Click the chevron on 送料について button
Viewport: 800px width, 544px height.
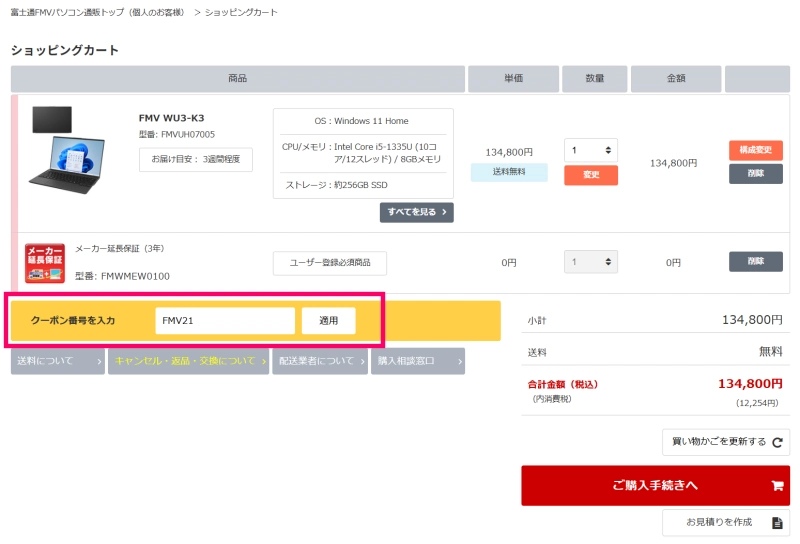[x=99, y=361]
